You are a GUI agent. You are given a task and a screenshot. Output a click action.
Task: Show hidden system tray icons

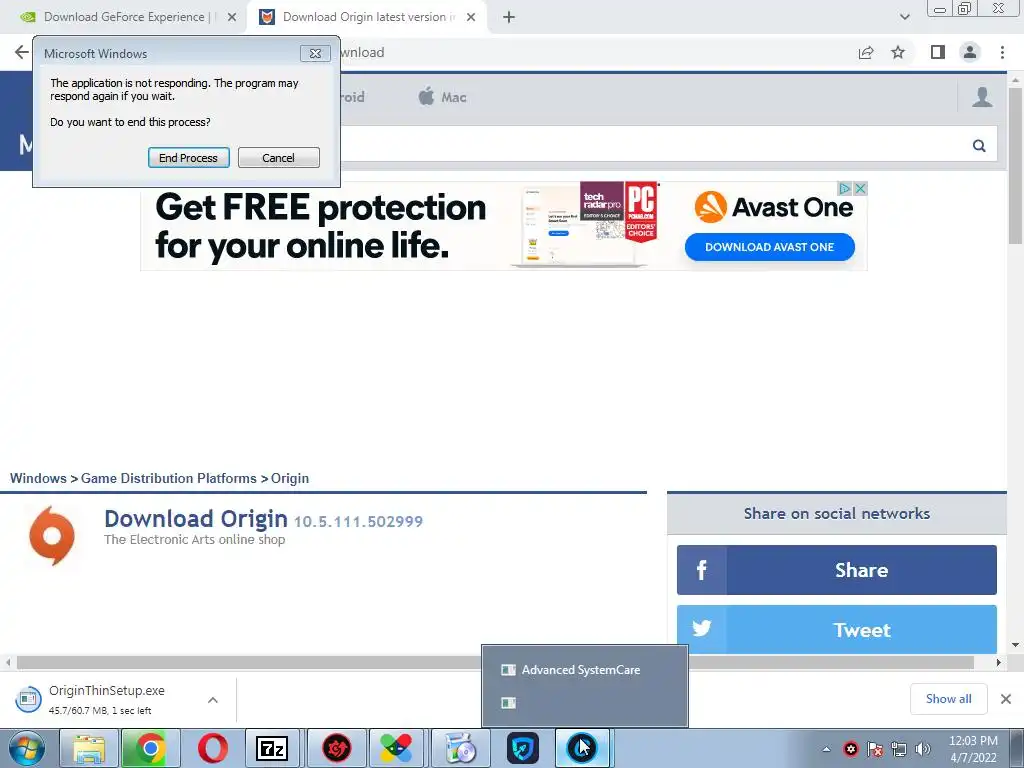(x=826, y=749)
